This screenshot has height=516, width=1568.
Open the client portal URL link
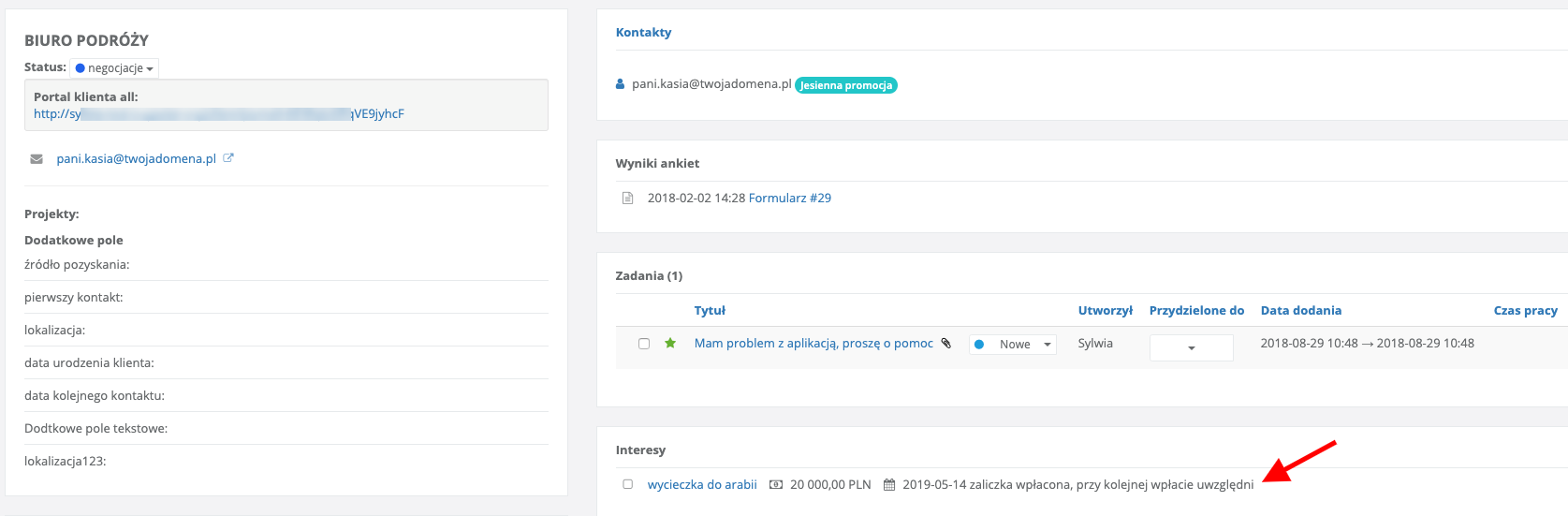pyautogui.click(x=218, y=114)
